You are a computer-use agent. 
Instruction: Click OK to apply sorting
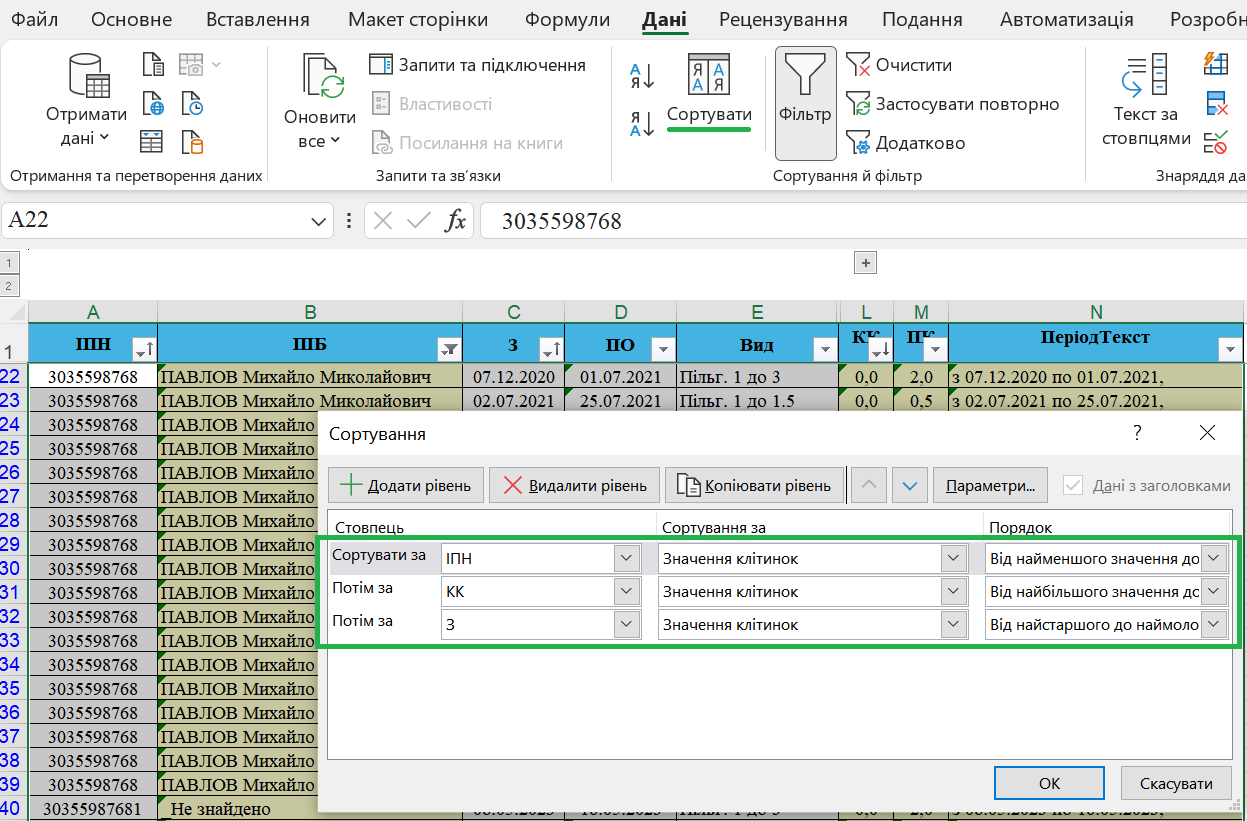coord(1049,784)
